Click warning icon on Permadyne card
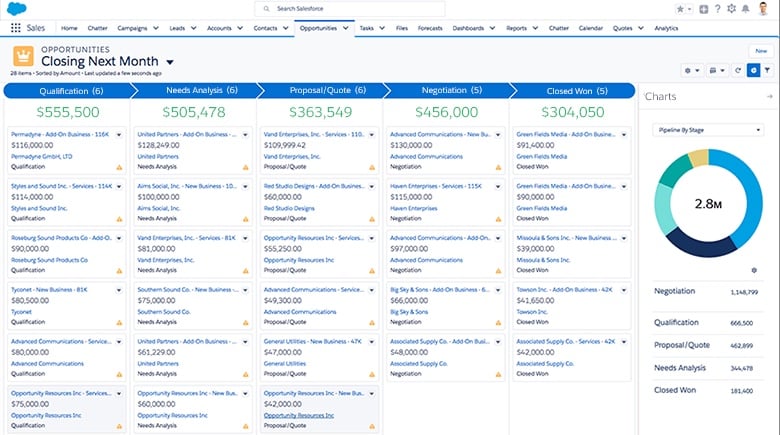The width and height of the screenshot is (780, 435). pos(119,168)
